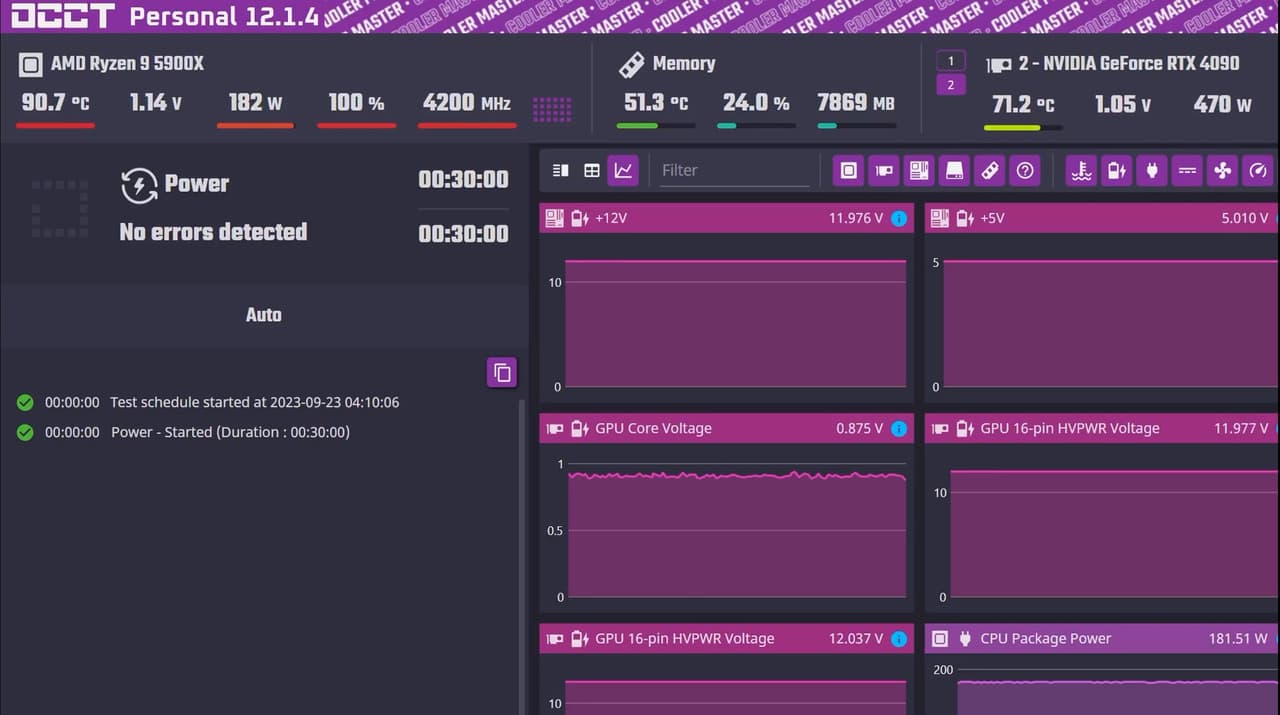Click the CPU core dot-grid indicator
The height and width of the screenshot is (715, 1280).
tap(552, 109)
